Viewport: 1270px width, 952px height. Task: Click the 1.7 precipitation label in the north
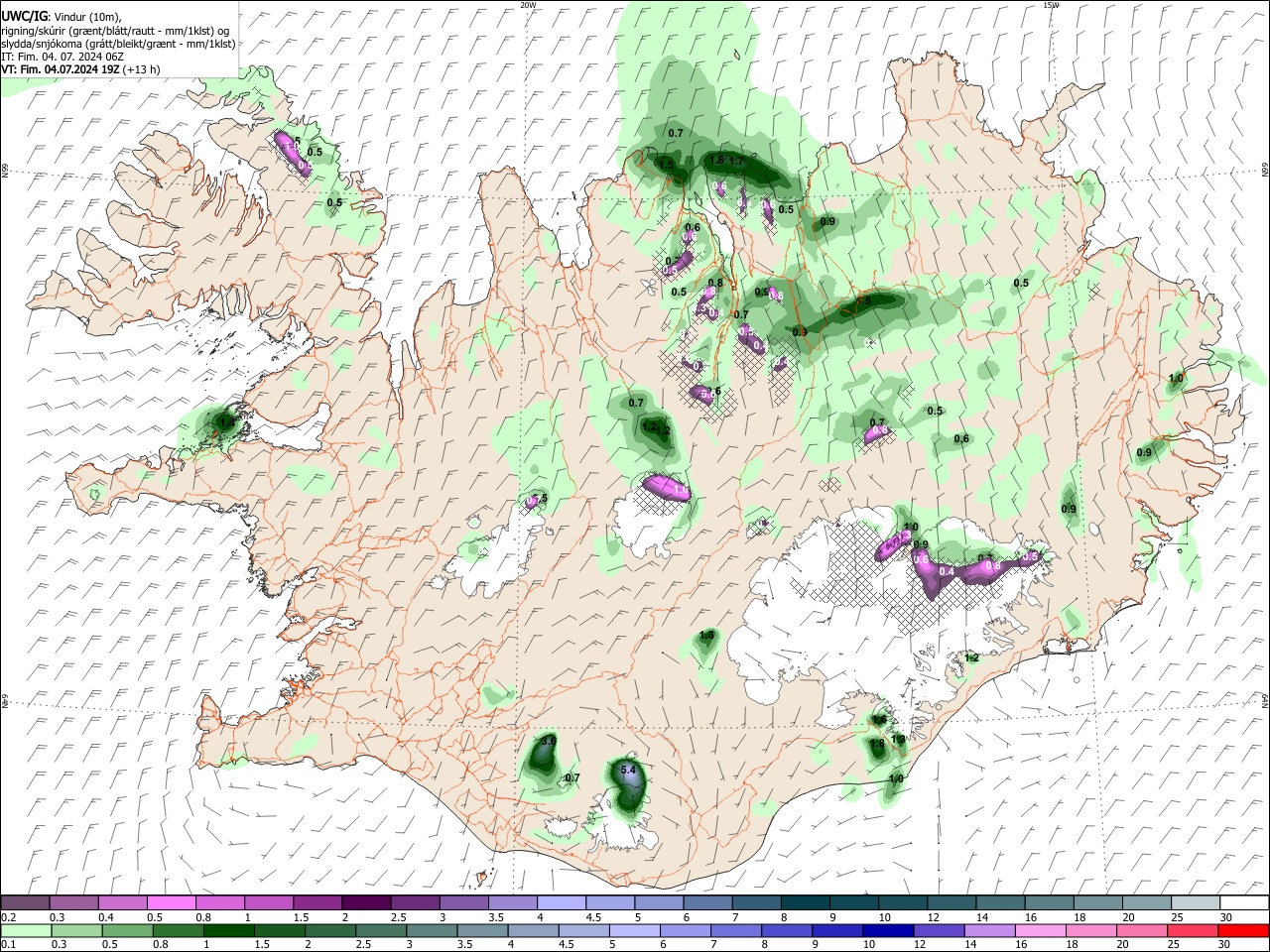[x=736, y=161]
